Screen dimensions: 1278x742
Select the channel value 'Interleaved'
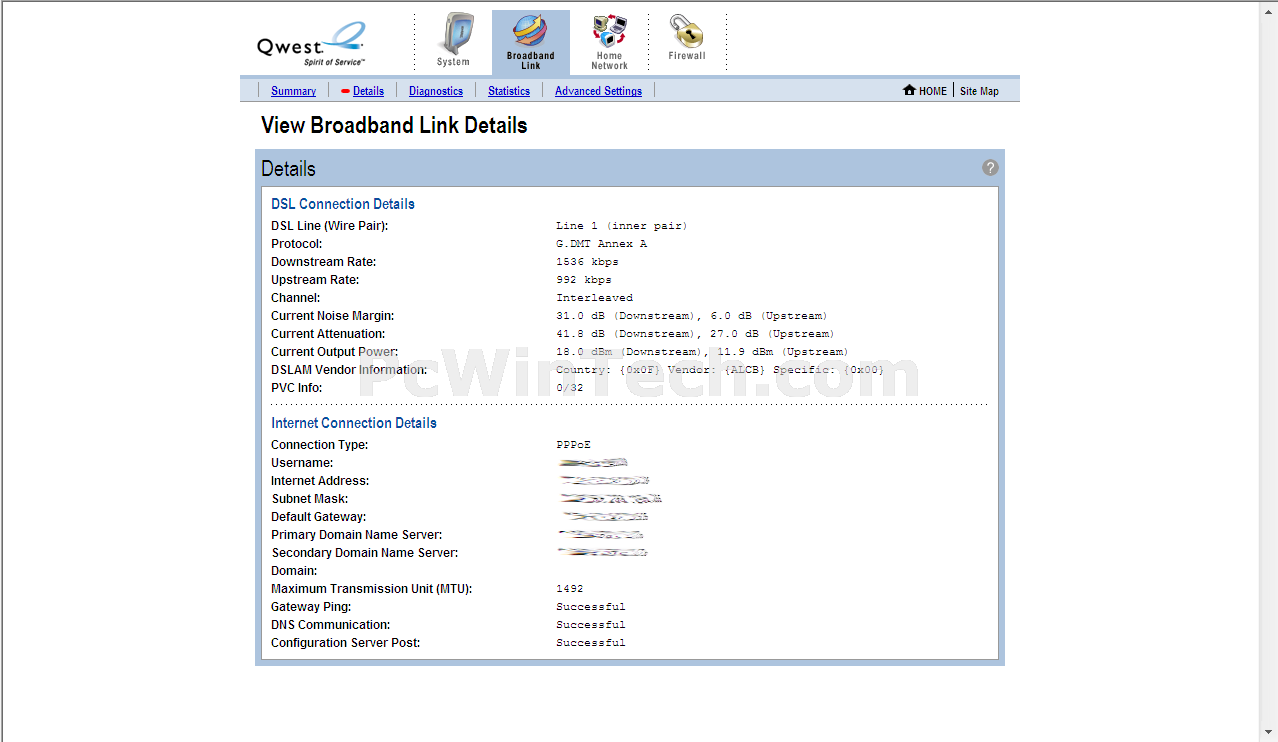coord(594,298)
